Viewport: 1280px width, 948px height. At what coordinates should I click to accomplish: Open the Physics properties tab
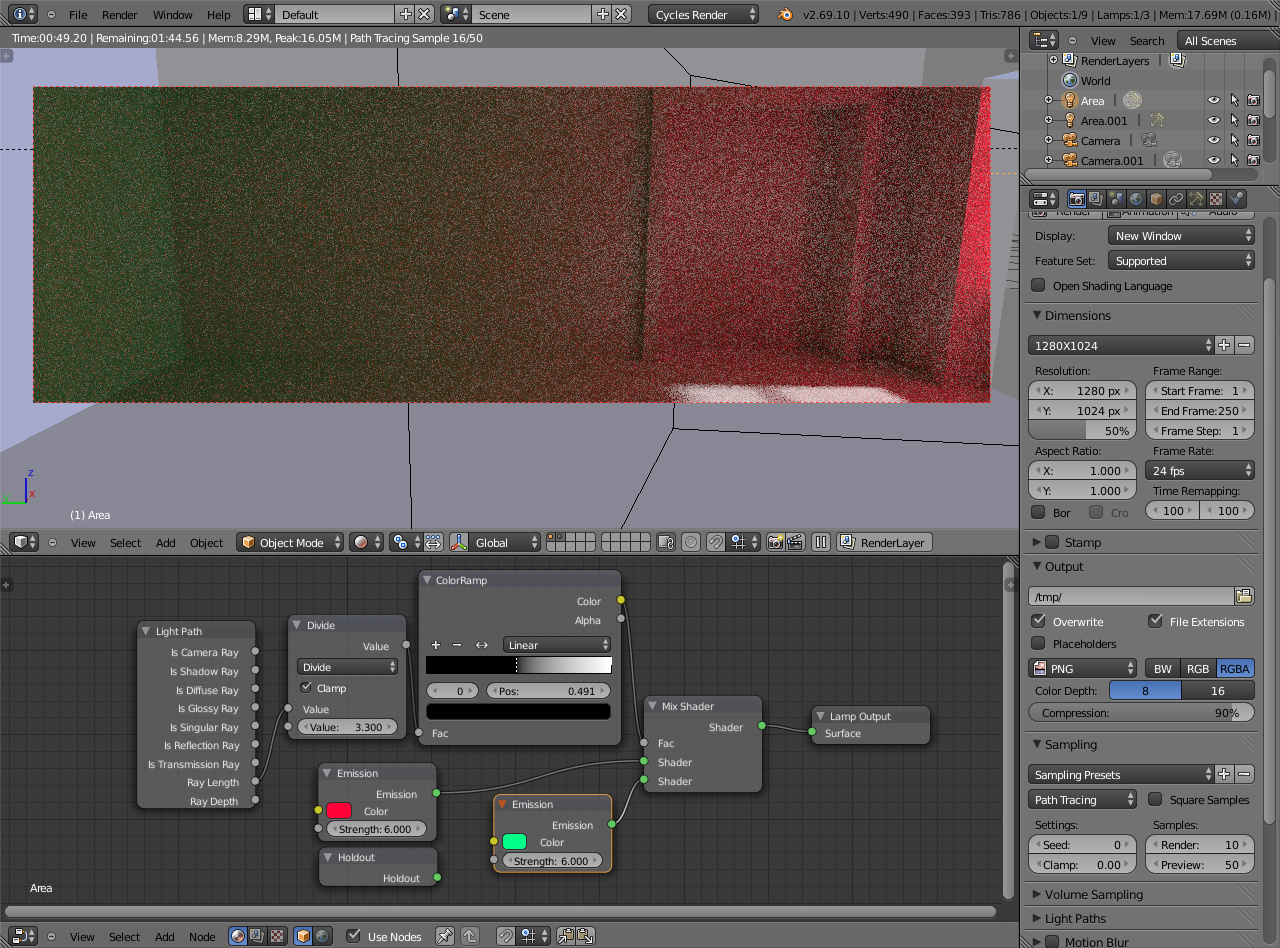point(1237,199)
